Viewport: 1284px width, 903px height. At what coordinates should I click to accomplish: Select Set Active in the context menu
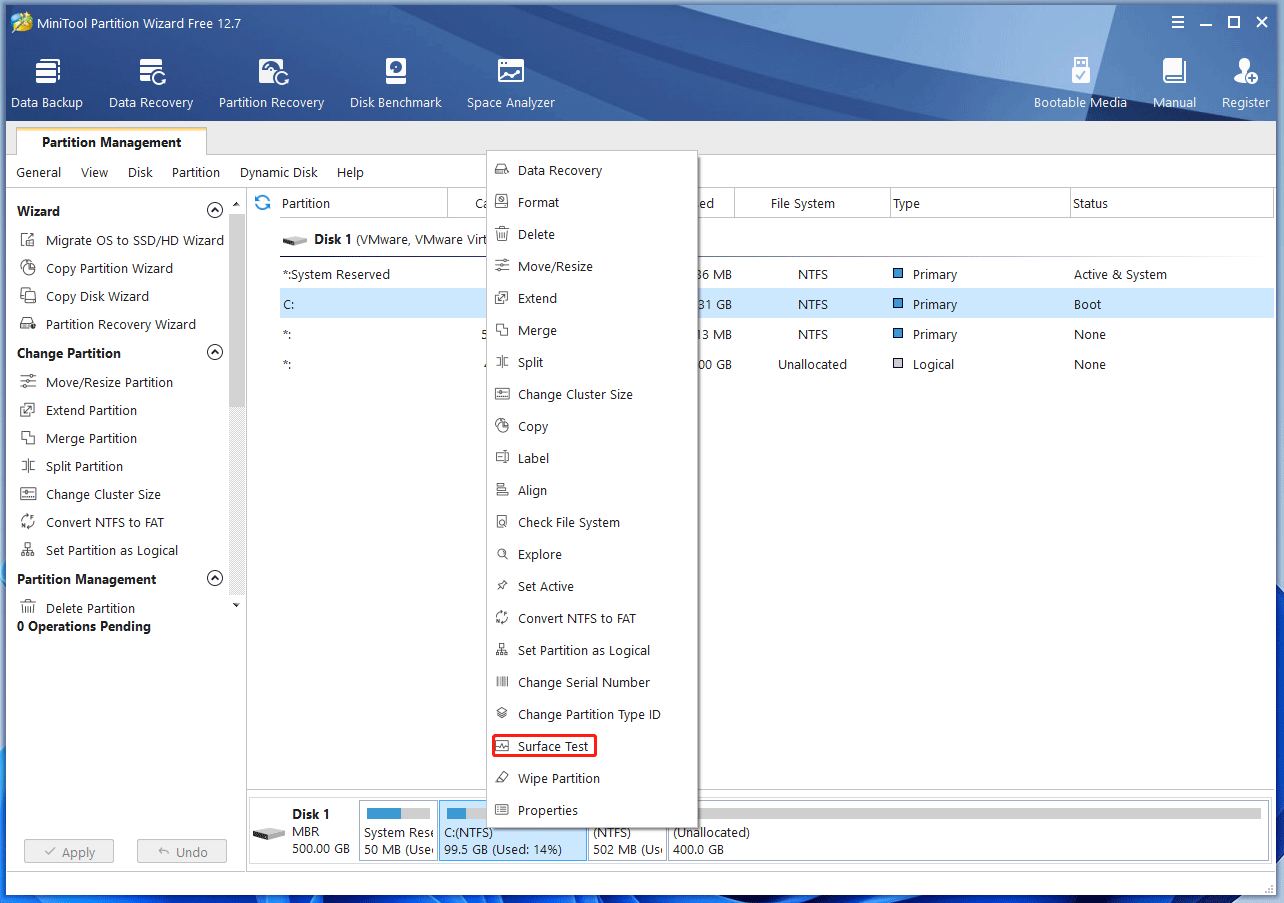point(592,586)
